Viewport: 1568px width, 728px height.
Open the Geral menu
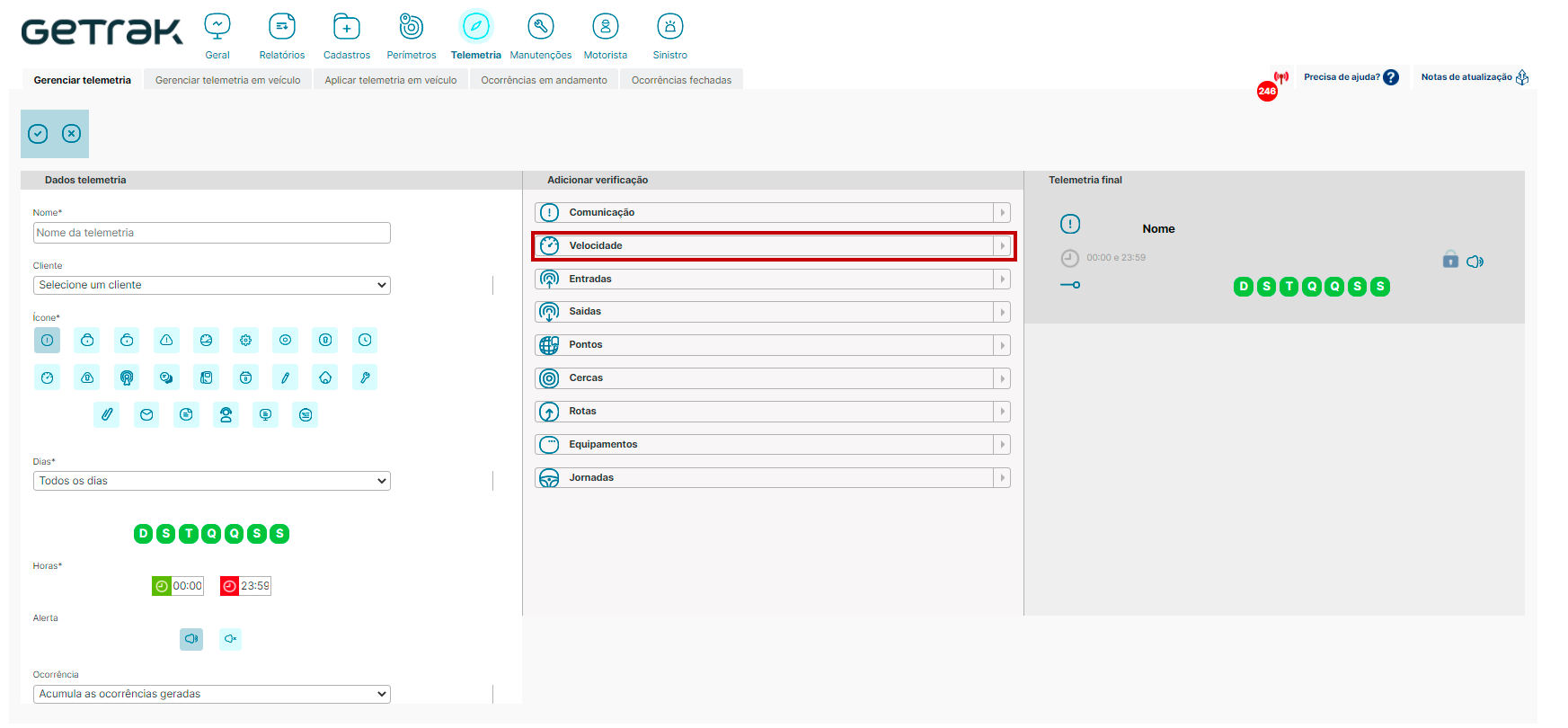(x=217, y=36)
